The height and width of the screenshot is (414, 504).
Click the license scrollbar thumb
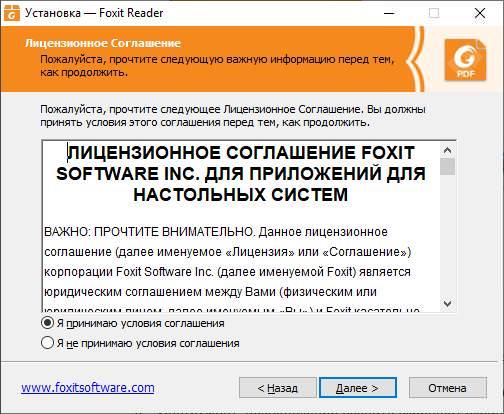pyautogui.click(x=447, y=166)
